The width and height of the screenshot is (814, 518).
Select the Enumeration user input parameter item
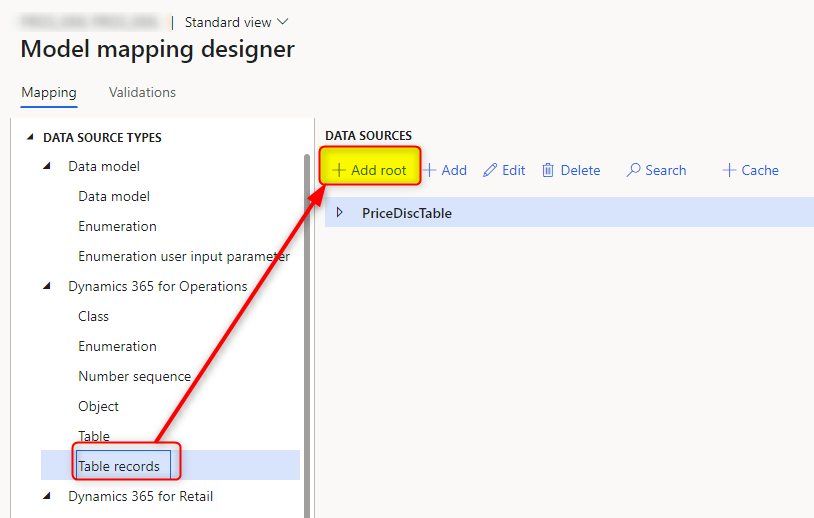[184, 256]
